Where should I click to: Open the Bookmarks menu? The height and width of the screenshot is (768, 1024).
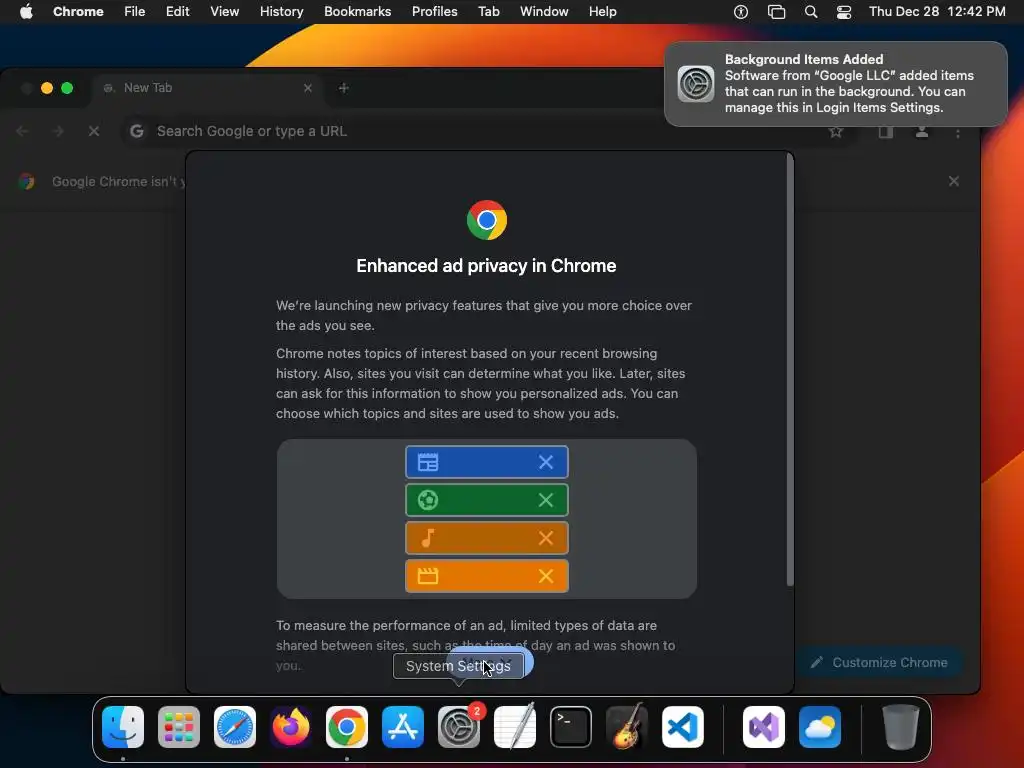pos(357,12)
